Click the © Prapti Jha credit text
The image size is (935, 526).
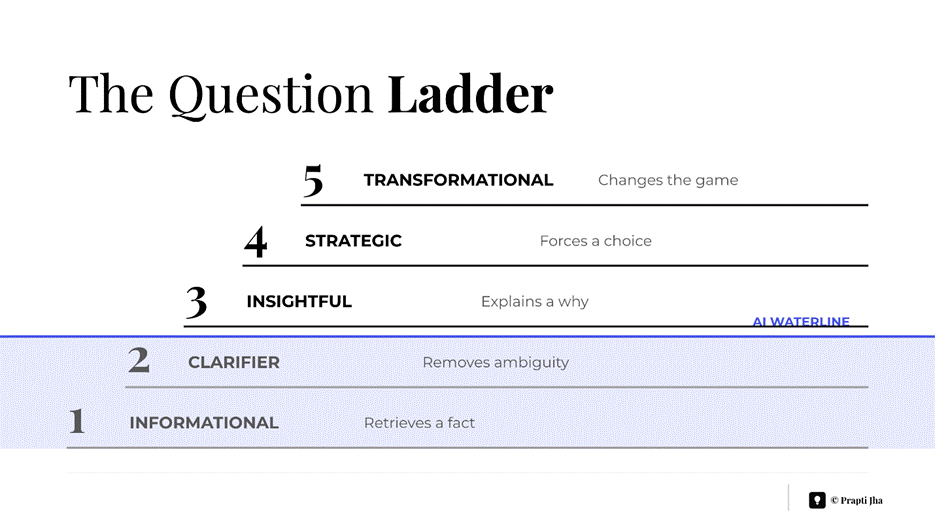click(857, 500)
